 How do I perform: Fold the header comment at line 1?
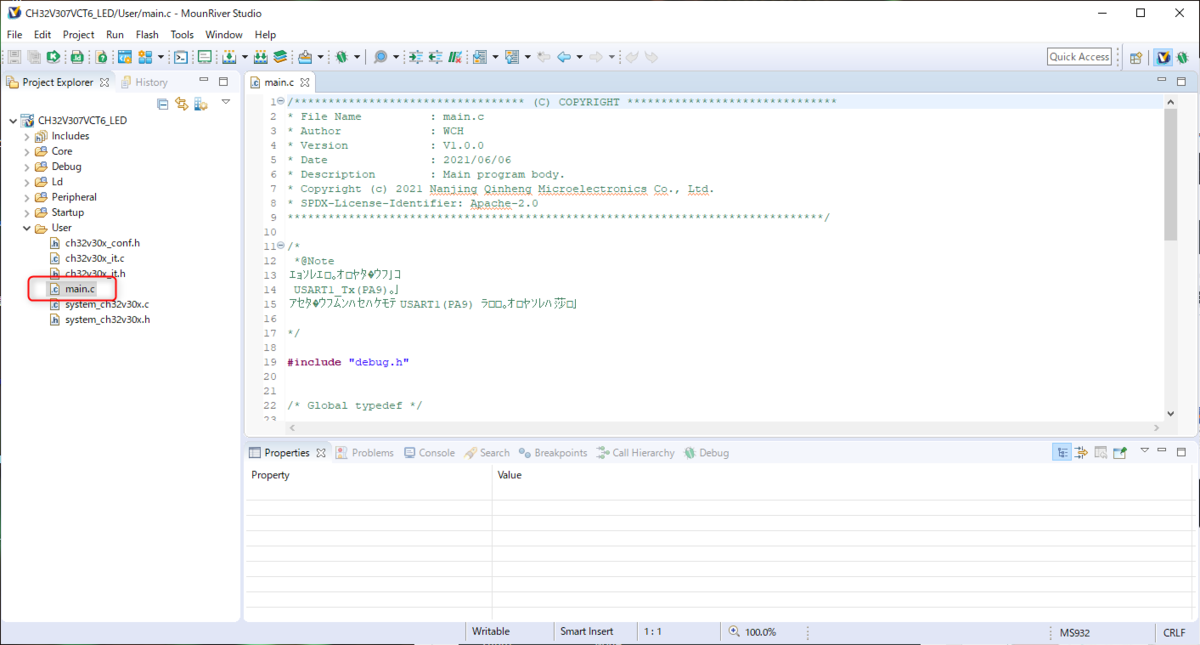(280, 102)
